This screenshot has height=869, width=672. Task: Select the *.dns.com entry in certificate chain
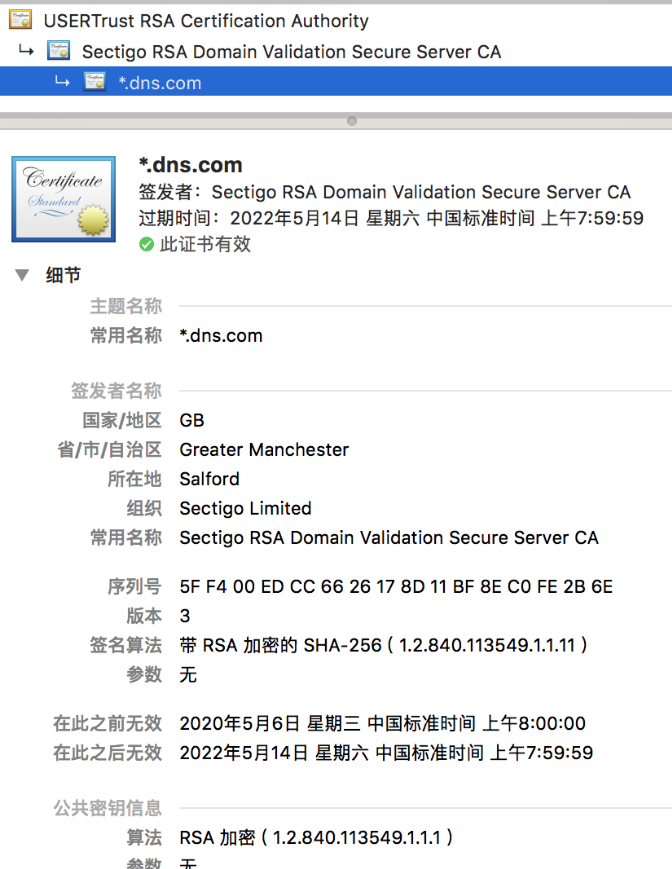pyautogui.click(x=160, y=83)
